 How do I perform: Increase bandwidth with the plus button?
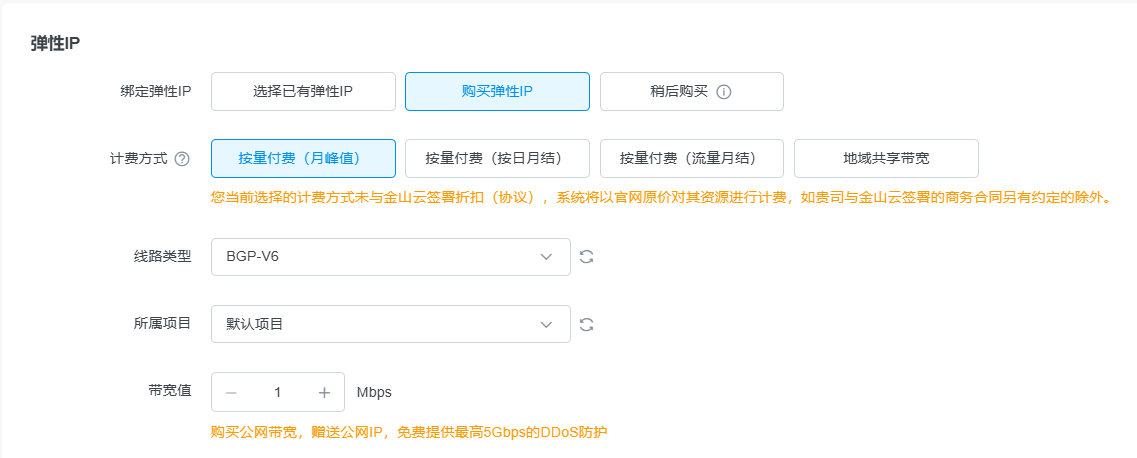[x=324, y=392]
